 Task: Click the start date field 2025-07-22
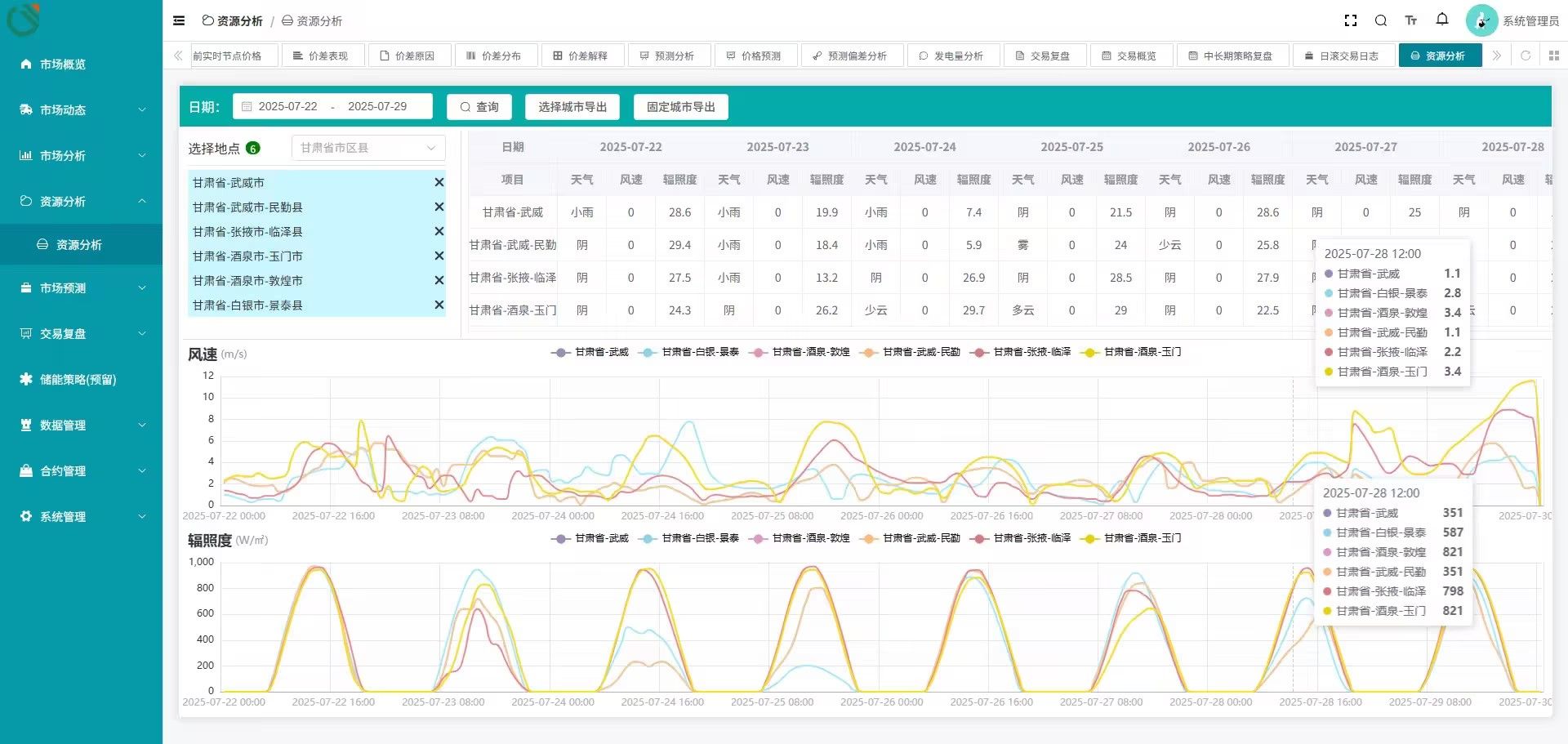coord(287,106)
